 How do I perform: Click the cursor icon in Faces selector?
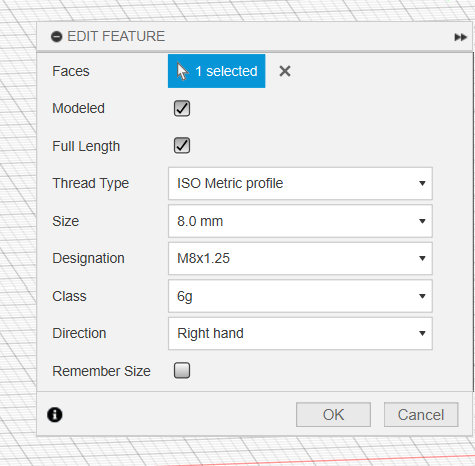182,71
